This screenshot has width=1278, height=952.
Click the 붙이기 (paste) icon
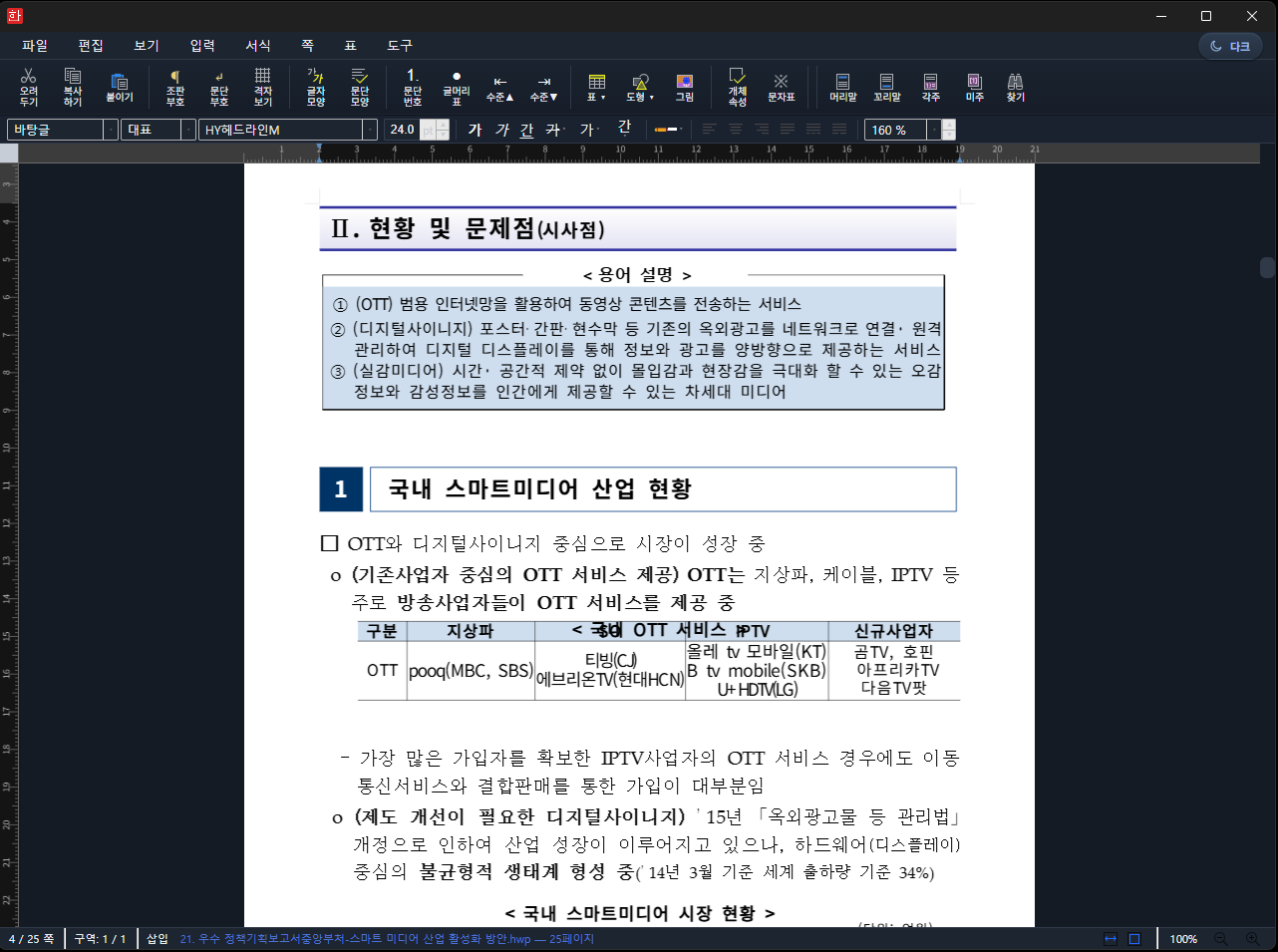[x=120, y=87]
